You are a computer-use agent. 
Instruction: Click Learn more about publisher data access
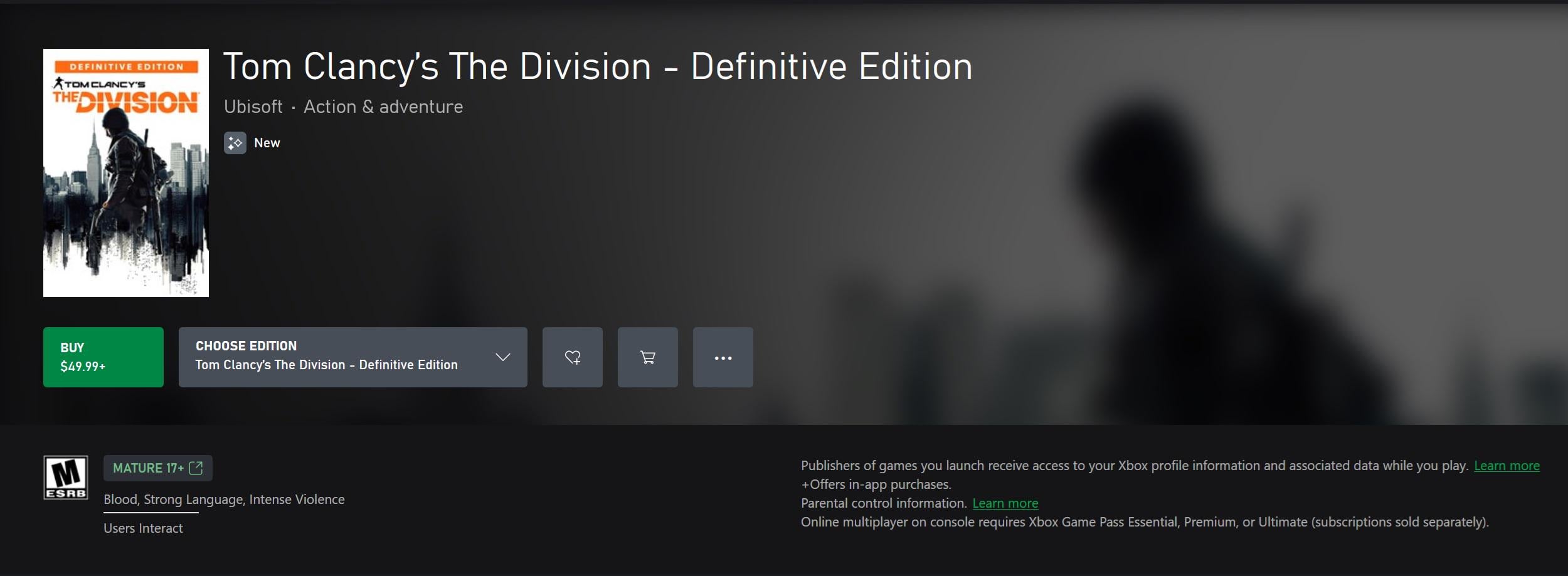[x=1507, y=466]
